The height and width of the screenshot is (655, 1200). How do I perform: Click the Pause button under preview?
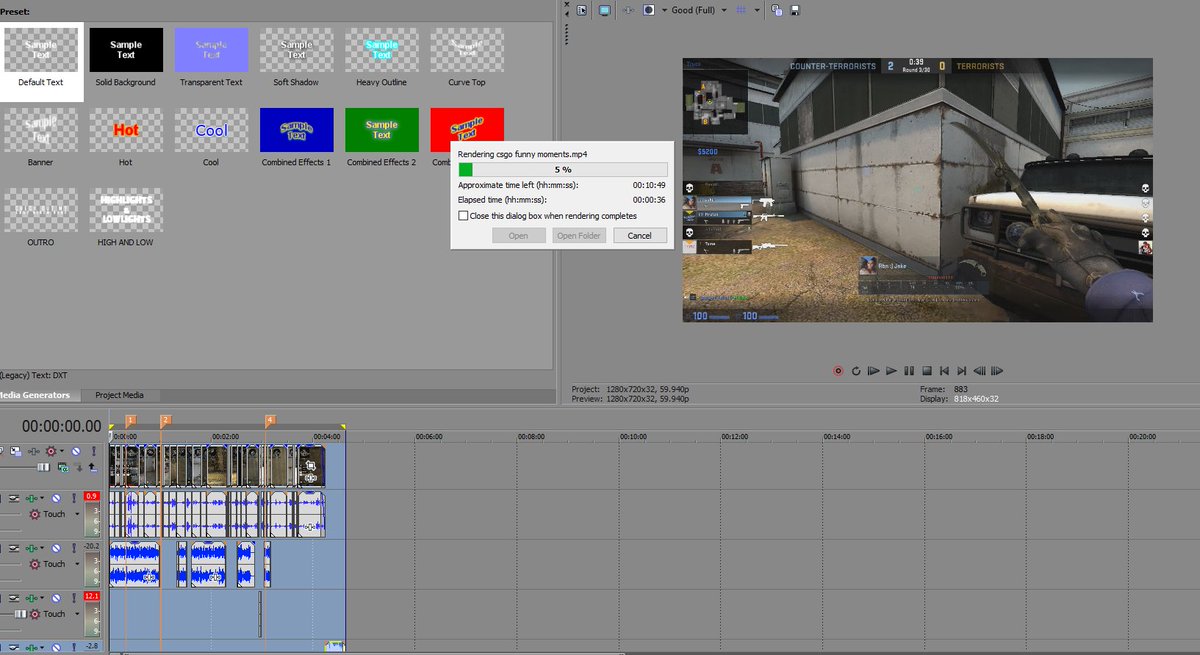(909, 371)
